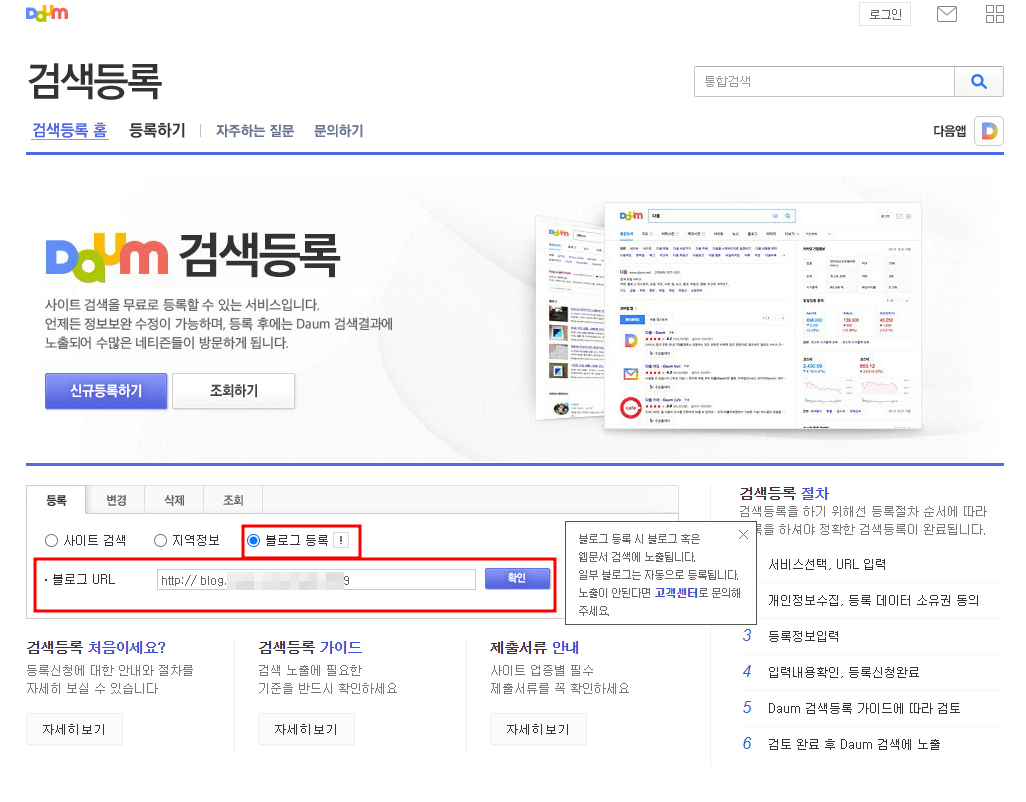The image size is (1026, 802).
Task: Click the 검색등록 절차 heading
Action: pos(784,493)
